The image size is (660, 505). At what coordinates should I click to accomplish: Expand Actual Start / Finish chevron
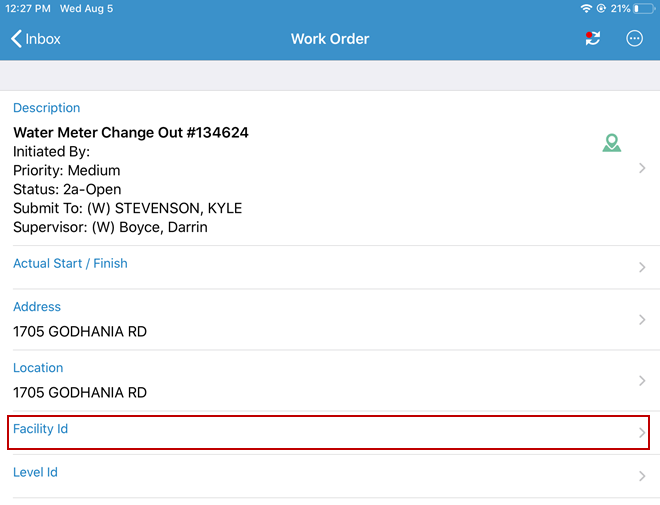(x=642, y=268)
